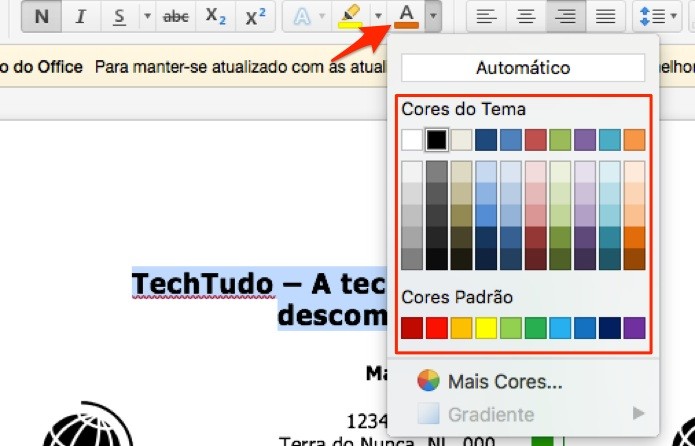Pick bright red standard color

tap(437, 328)
